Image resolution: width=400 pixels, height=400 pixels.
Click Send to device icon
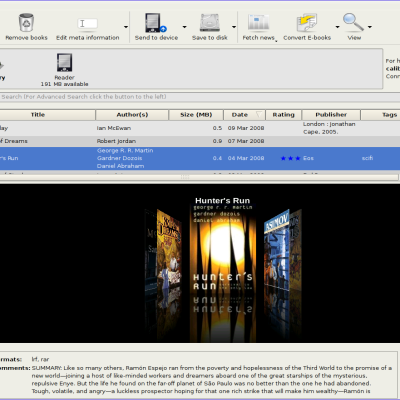tap(156, 23)
